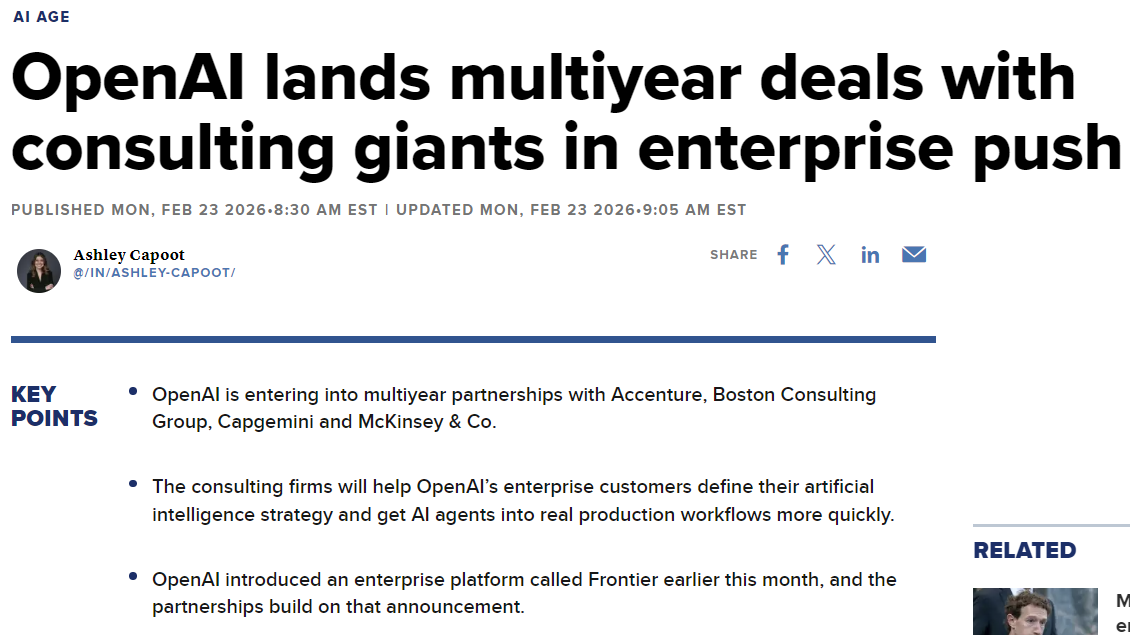Click the KEY POINTS heading
This screenshot has height=635, width=1130.
(x=54, y=406)
